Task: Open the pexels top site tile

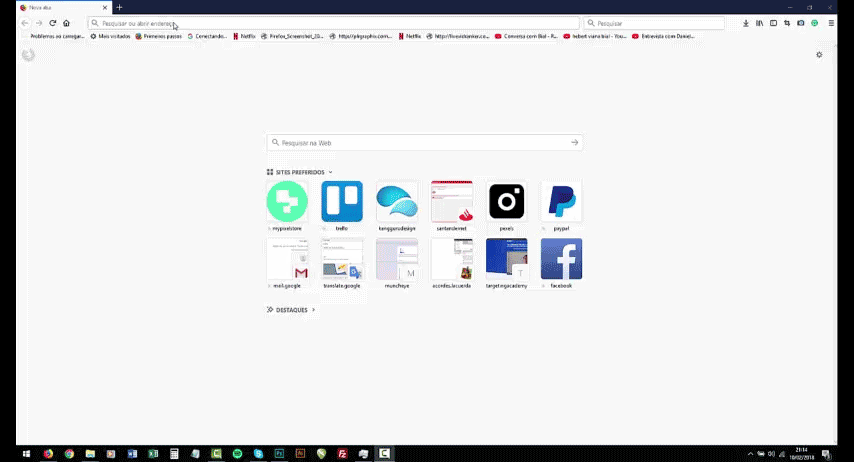Action: [507, 202]
